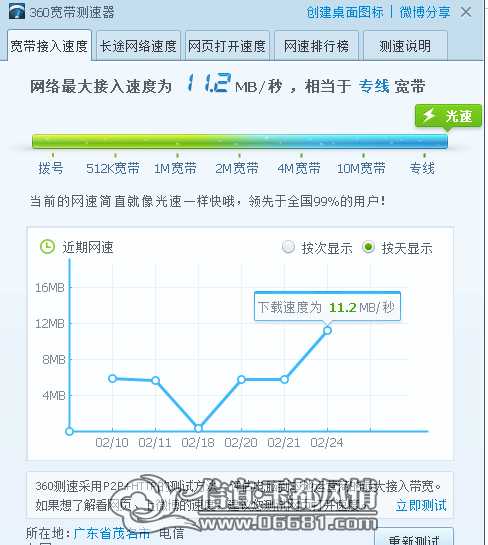Viewport: 488px width, 545px height.
Task: Click the 4MB axis label
Action: pos(54,396)
